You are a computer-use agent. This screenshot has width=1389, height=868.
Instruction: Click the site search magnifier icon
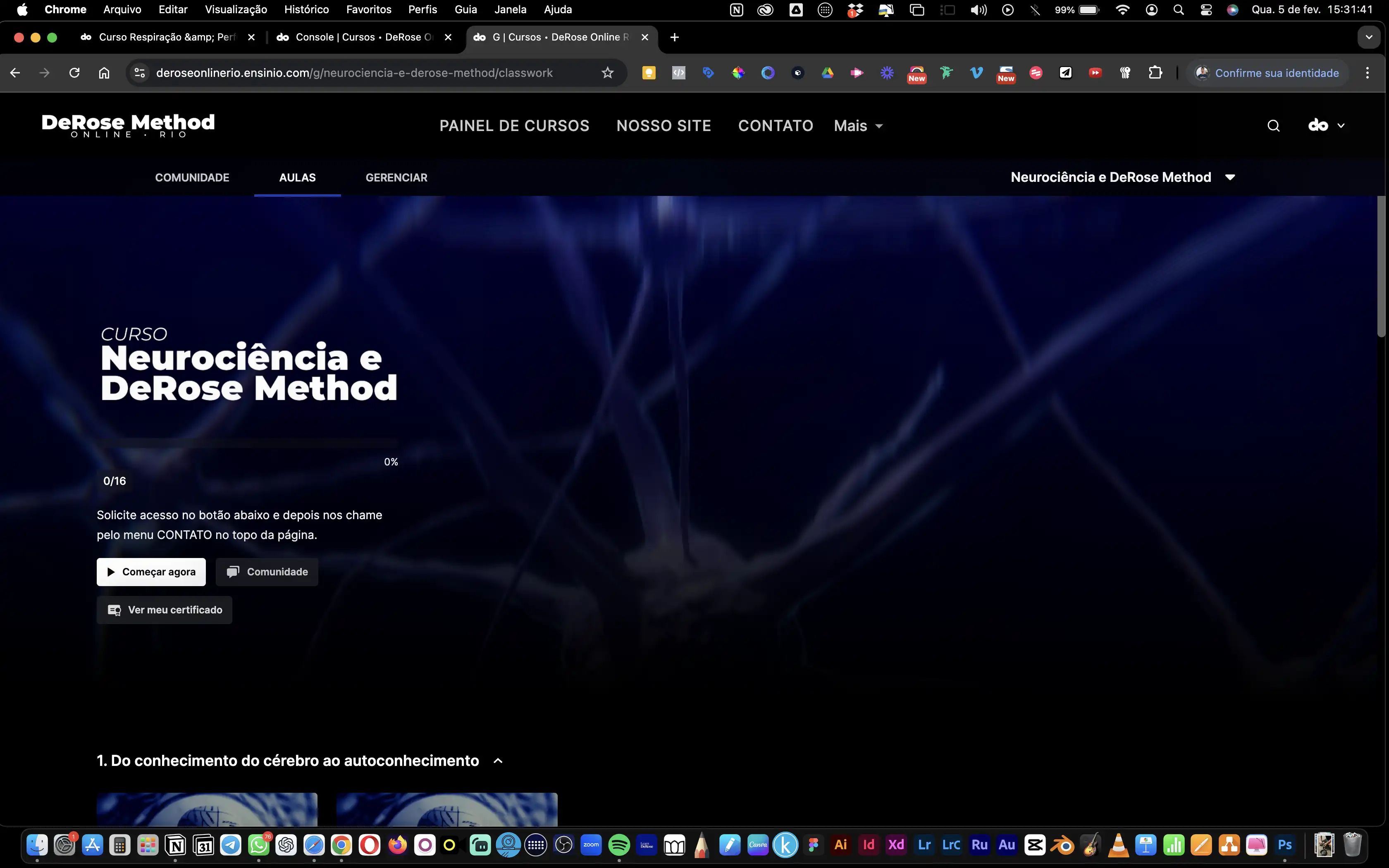tap(1273, 126)
